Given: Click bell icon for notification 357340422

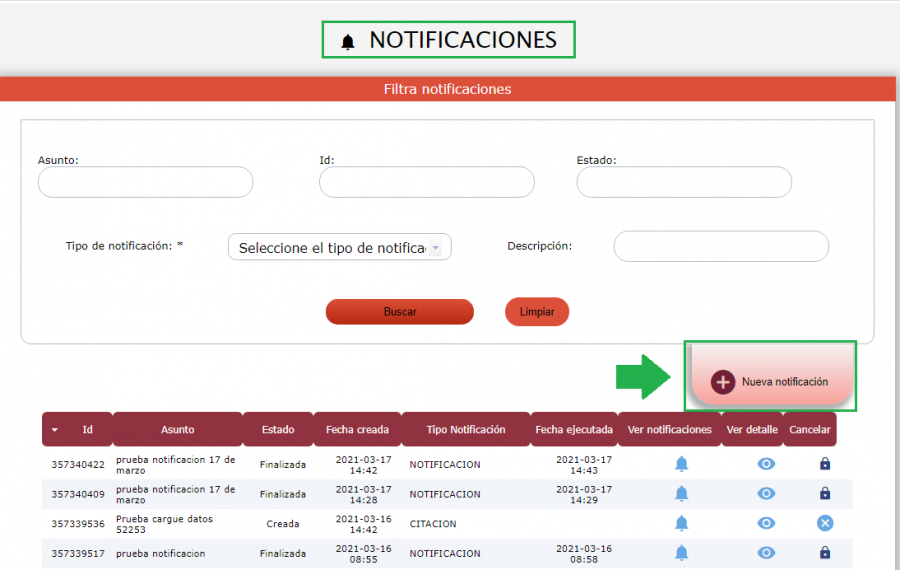Looking at the screenshot, I should point(681,464).
